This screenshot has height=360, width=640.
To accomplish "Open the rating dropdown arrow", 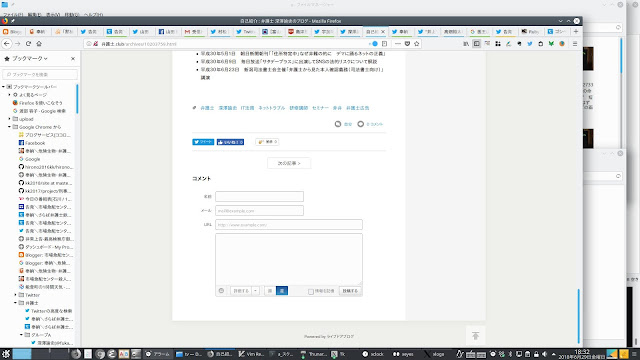I will [x=255, y=291].
